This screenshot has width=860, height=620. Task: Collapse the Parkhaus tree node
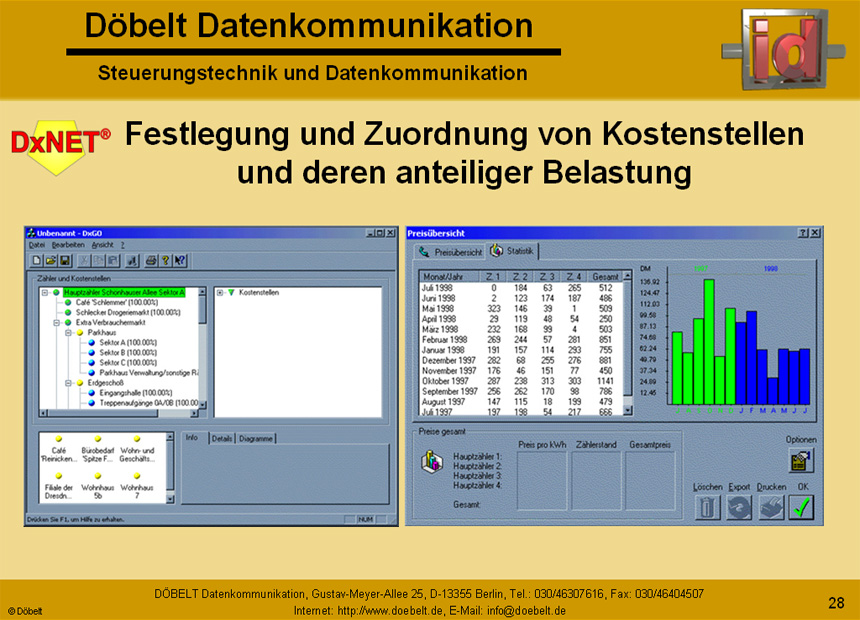point(69,332)
